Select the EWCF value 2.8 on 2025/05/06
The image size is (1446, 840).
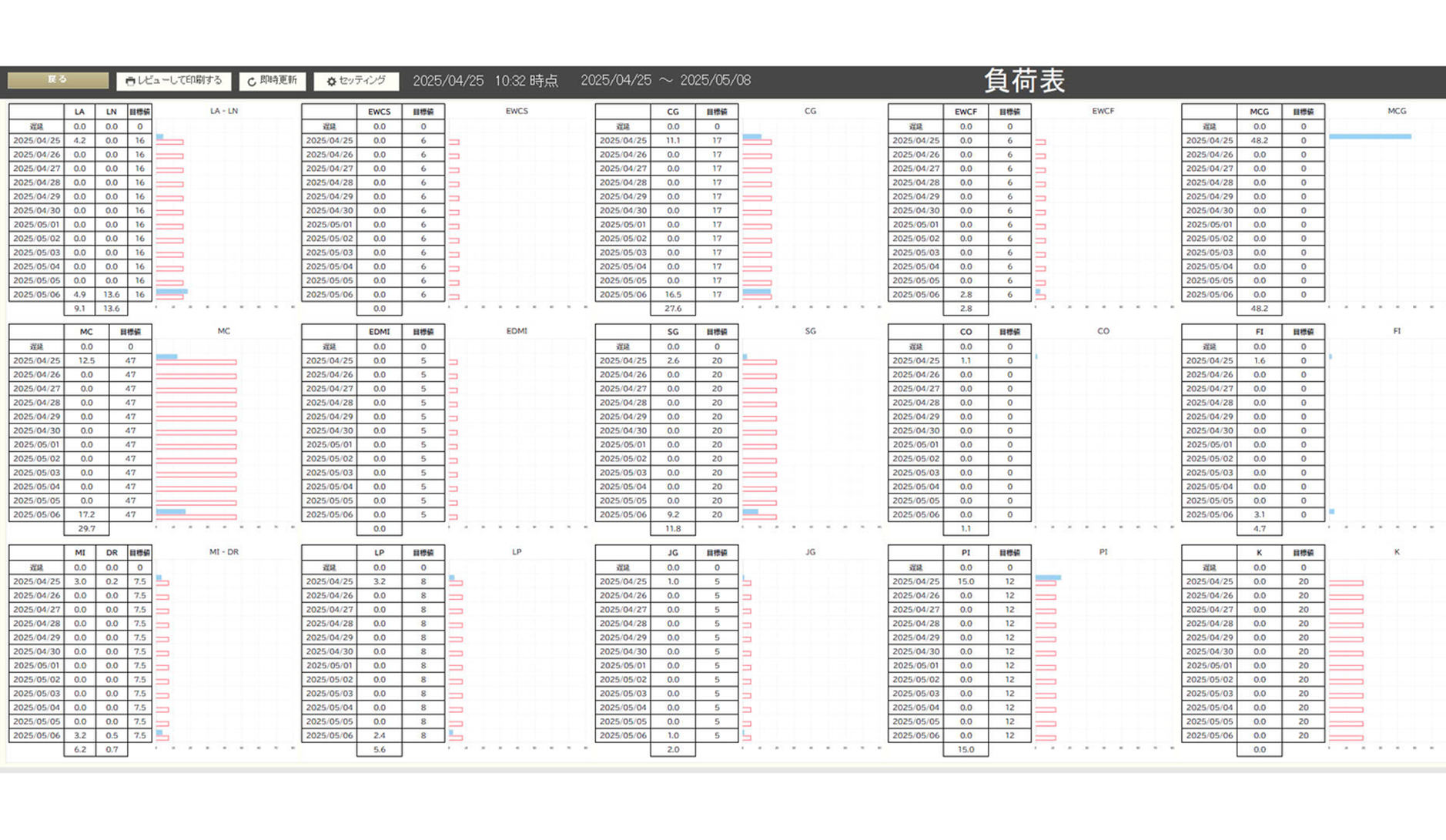coord(966,294)
